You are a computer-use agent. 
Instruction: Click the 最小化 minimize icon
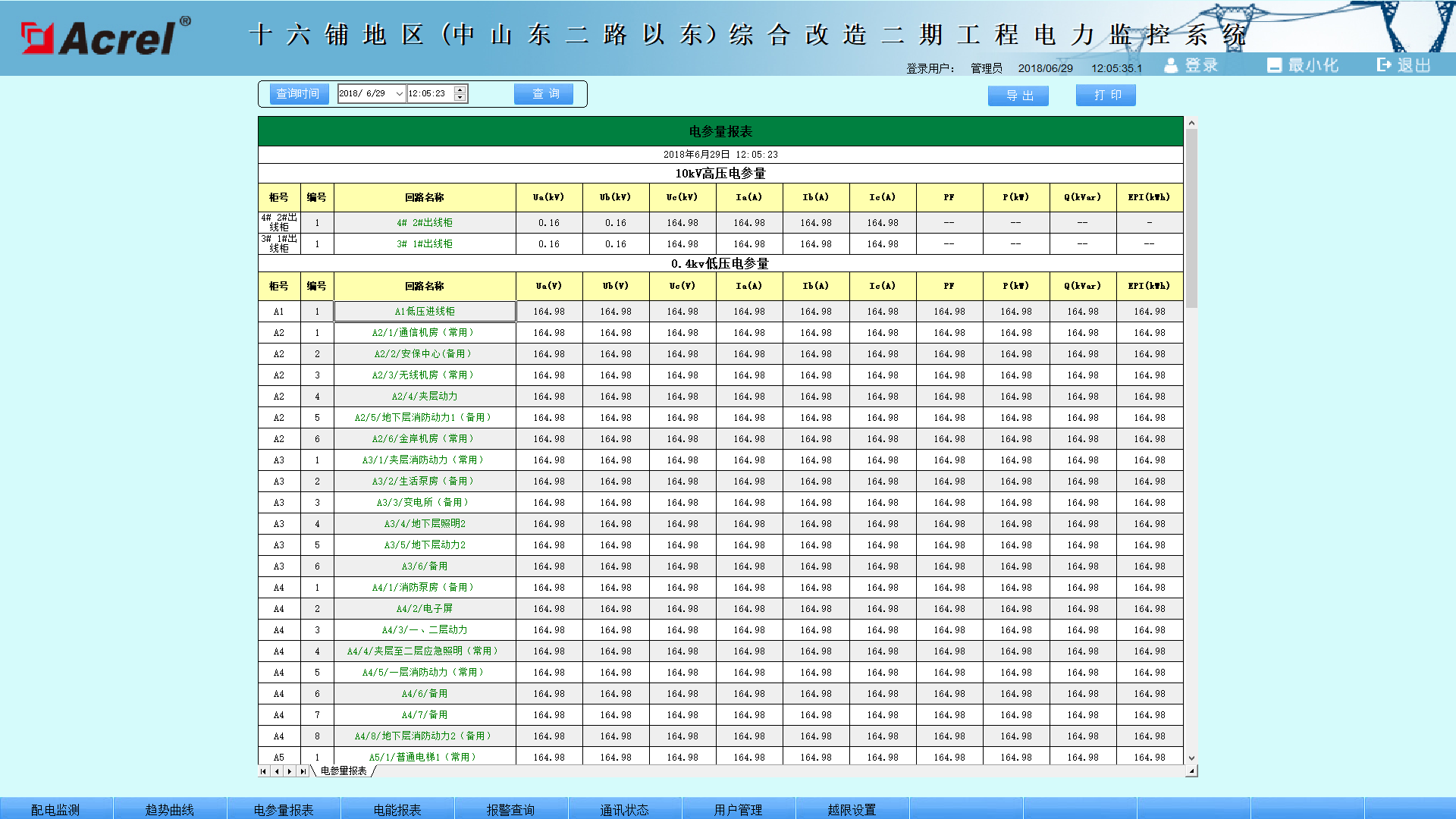click(x=1274, y=65)
